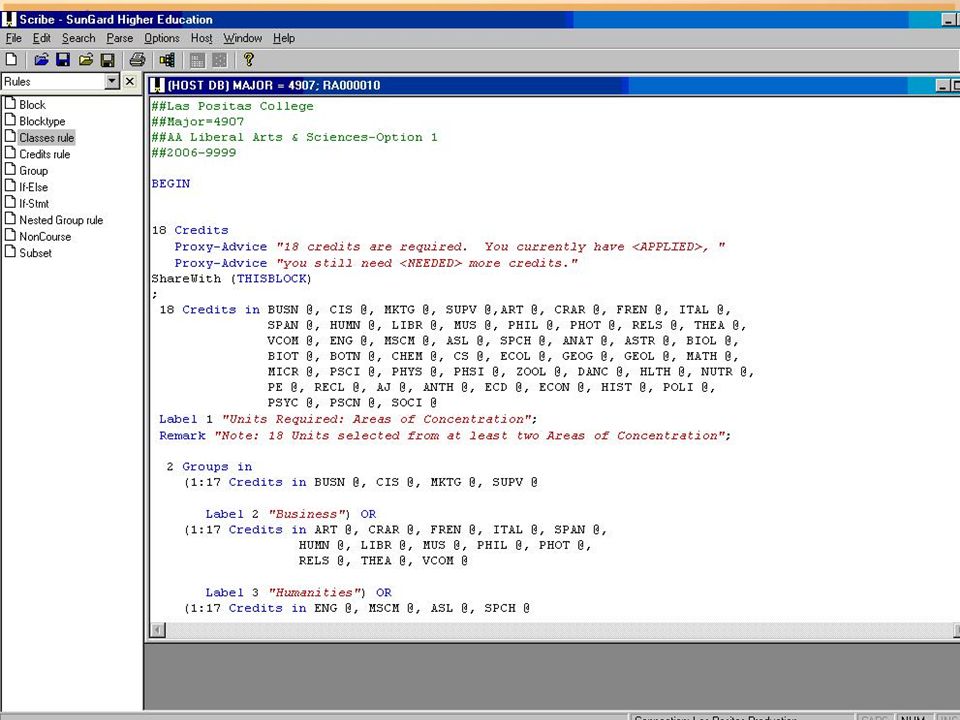Click the document icon beside Block
Screen dimensions: 960x720
point(10,103)
